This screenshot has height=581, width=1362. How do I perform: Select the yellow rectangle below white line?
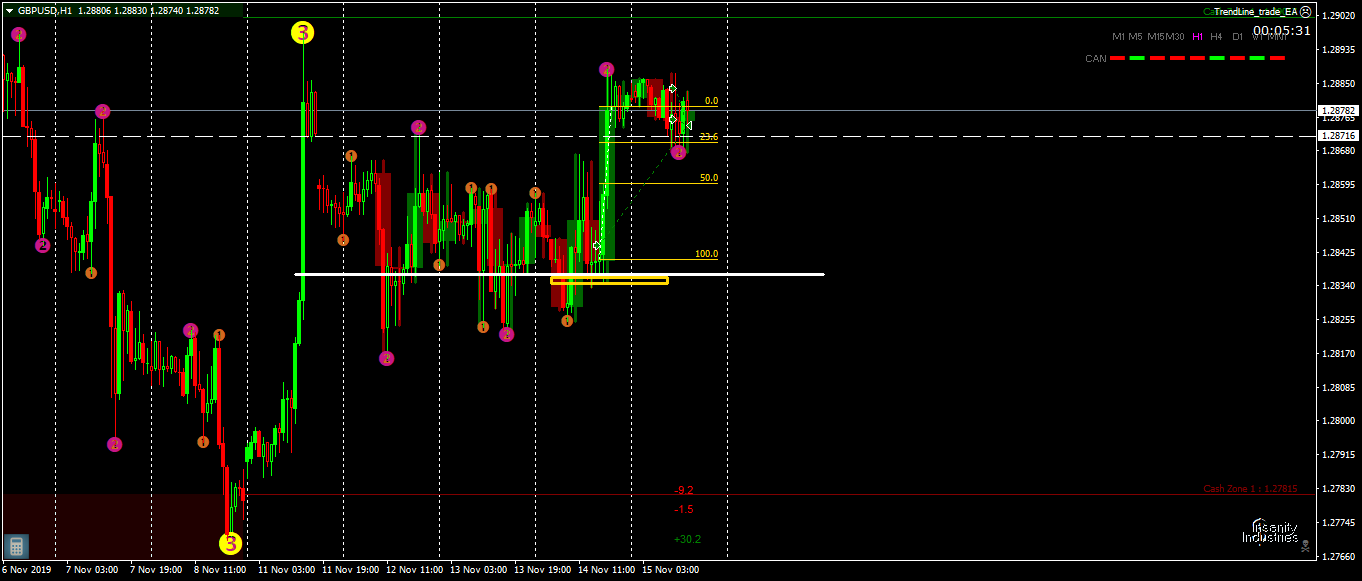pyautogui.click(x=609, y=280)
